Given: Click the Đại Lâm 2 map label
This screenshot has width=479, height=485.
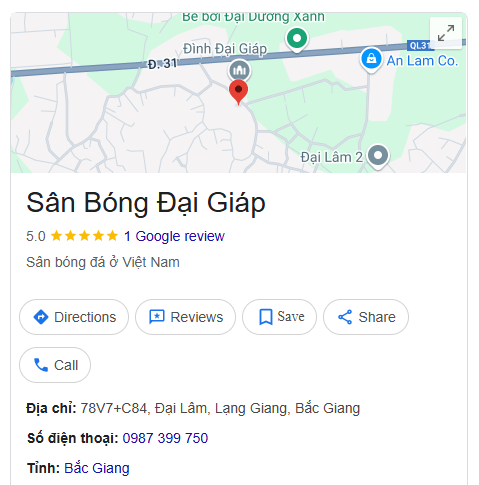Looking at the screenshot, I should click(x=332, y=157).
